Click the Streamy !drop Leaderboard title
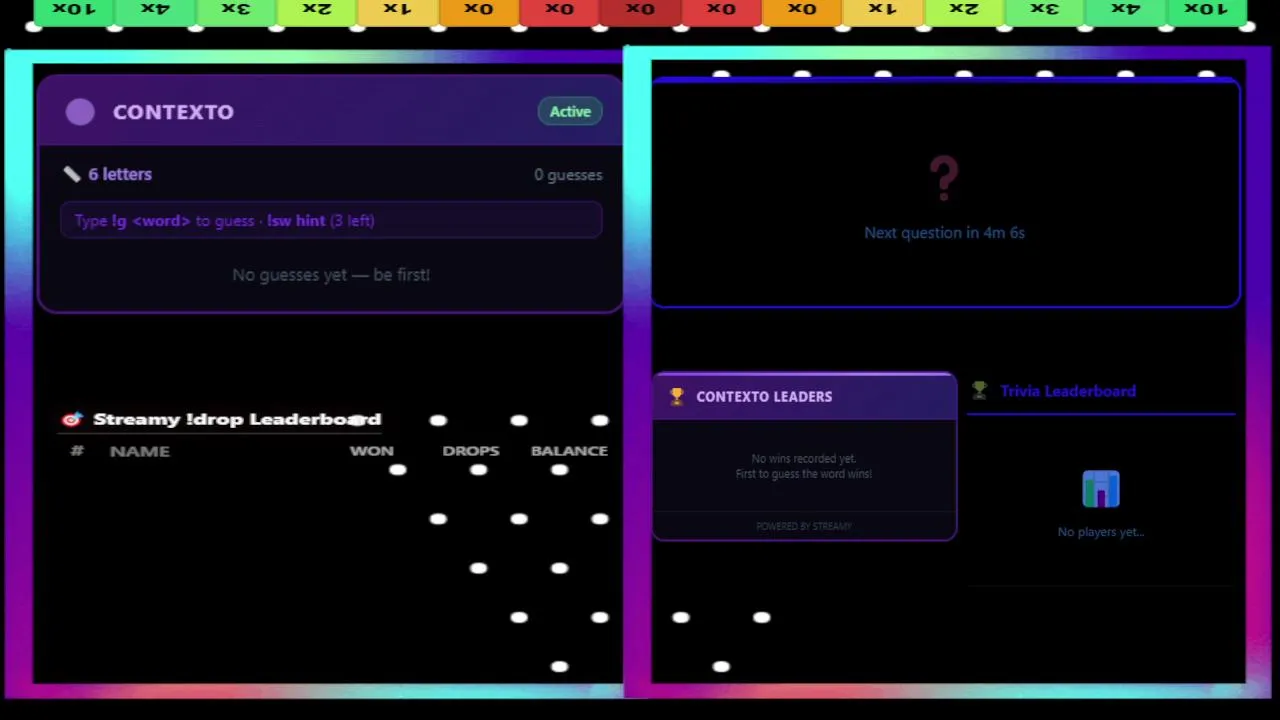1280x720 pixels. click(x=237, y=419)
